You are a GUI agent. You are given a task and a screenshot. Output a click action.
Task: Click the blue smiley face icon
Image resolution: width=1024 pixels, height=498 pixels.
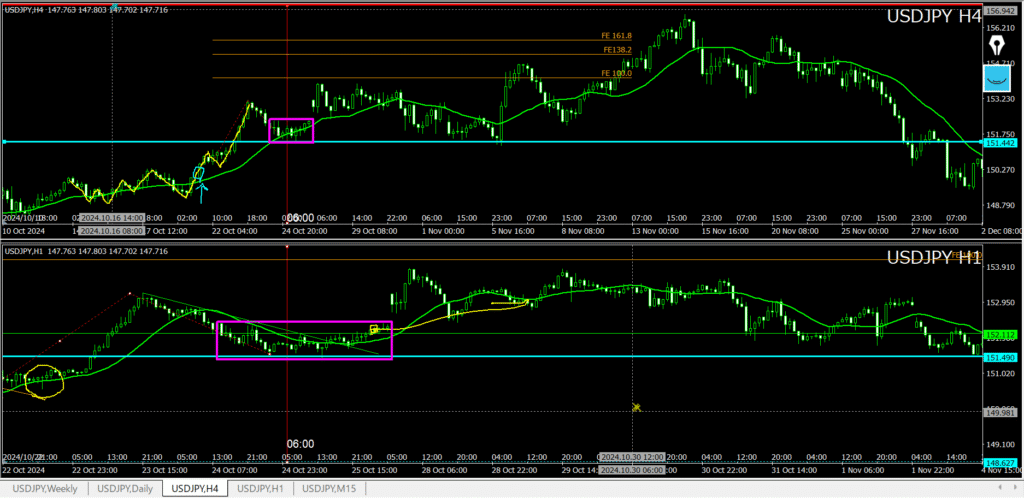995,78
